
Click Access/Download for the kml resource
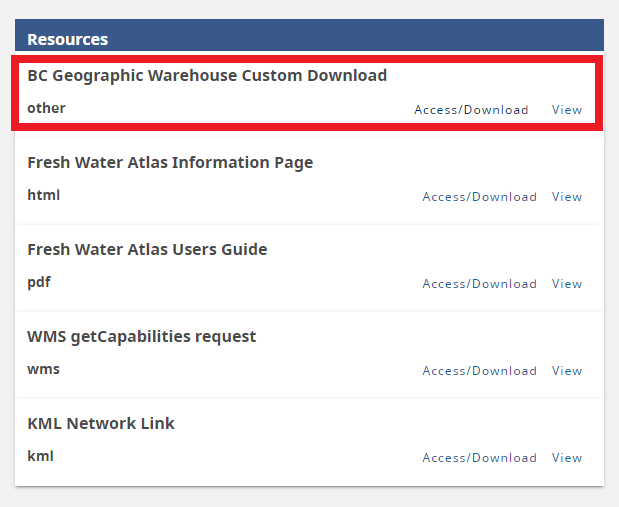tap(479, 458)
